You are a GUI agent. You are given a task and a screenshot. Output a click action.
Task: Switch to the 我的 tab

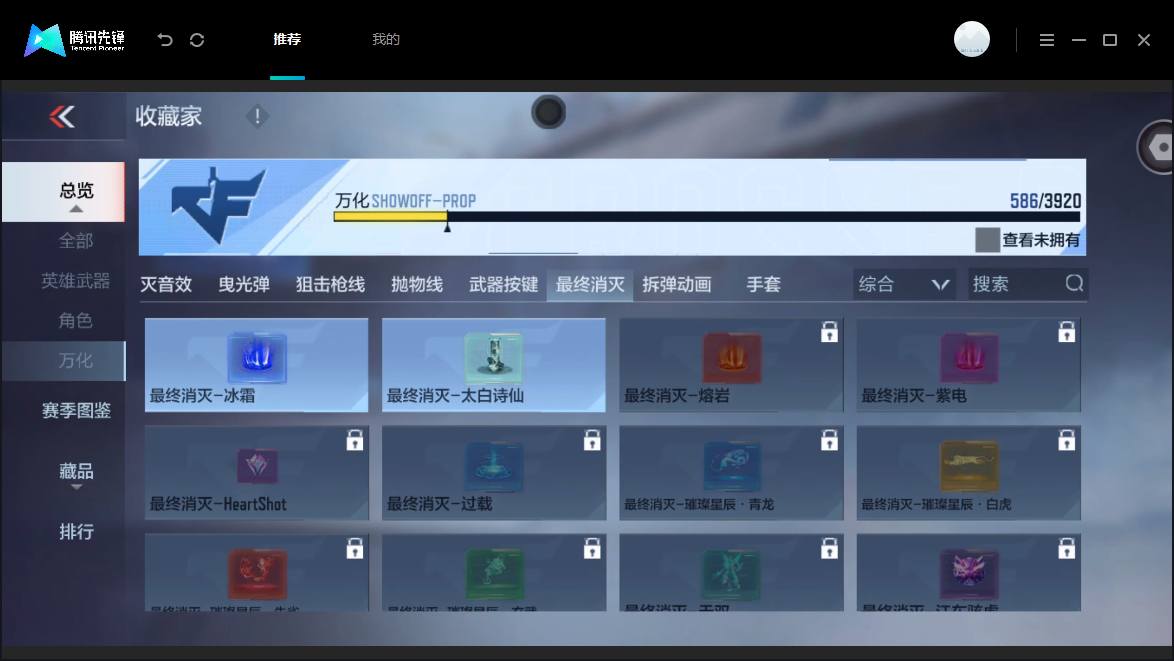coord(386,40)
